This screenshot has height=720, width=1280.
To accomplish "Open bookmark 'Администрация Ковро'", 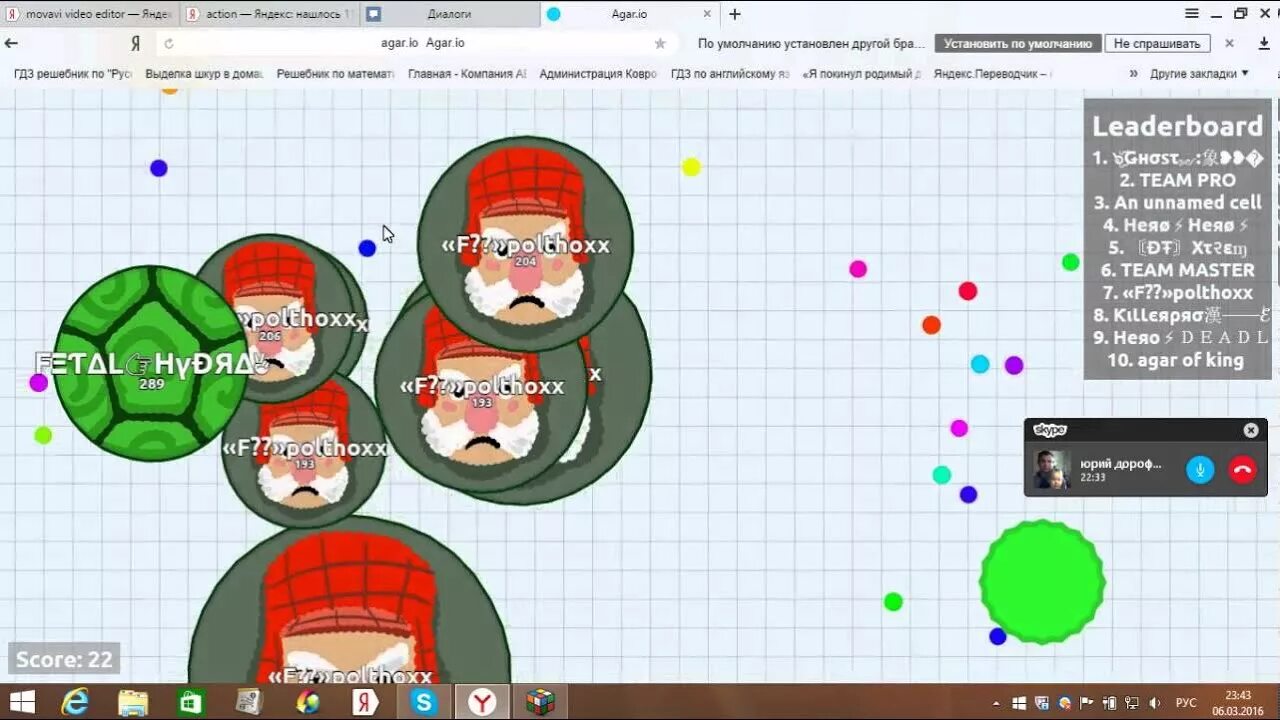I will pos(598,74).
